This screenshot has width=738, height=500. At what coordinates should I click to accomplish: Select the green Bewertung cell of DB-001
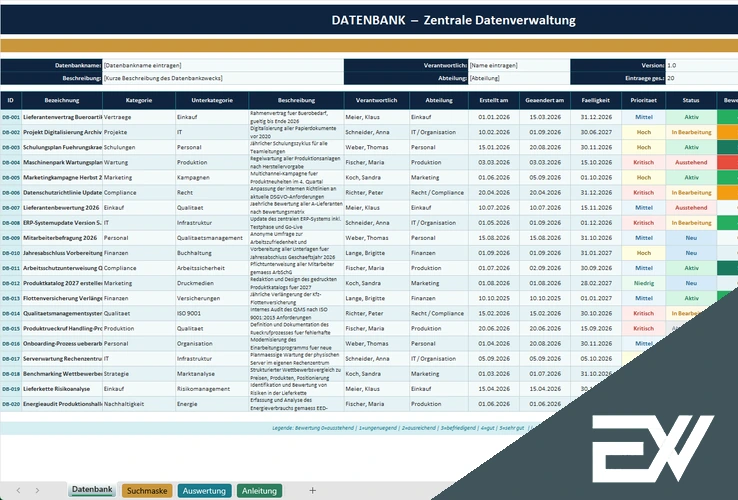pos(728,117)
